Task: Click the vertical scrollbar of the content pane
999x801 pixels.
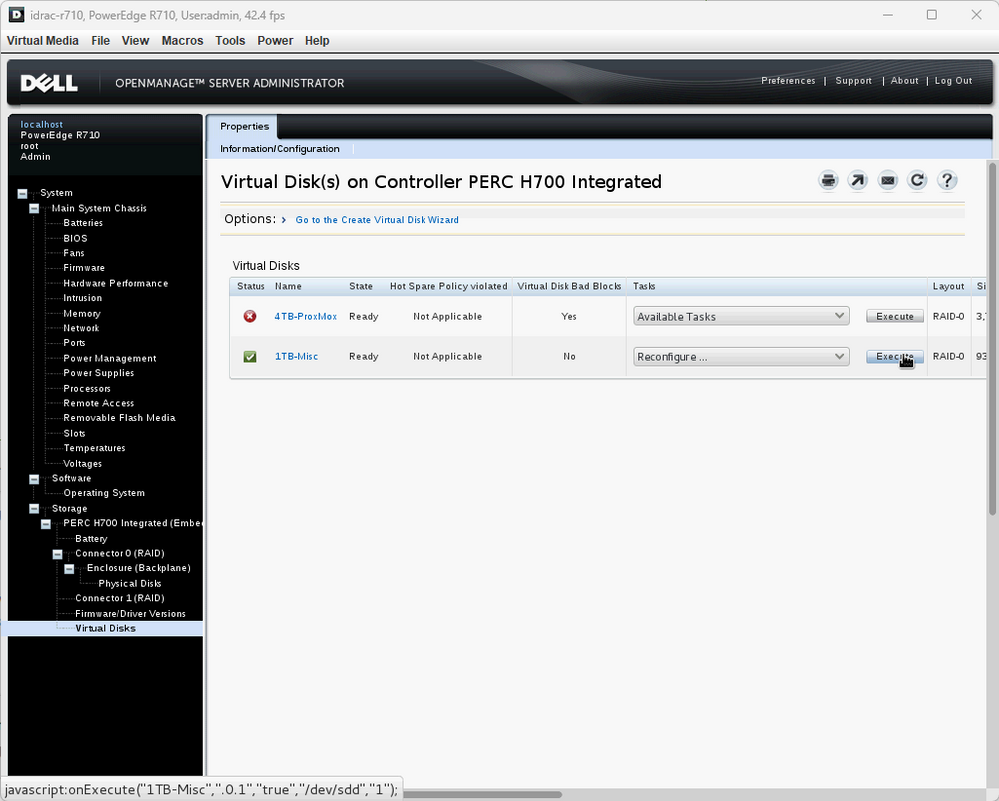Action: pyautogui.click(x=993, y=338)
